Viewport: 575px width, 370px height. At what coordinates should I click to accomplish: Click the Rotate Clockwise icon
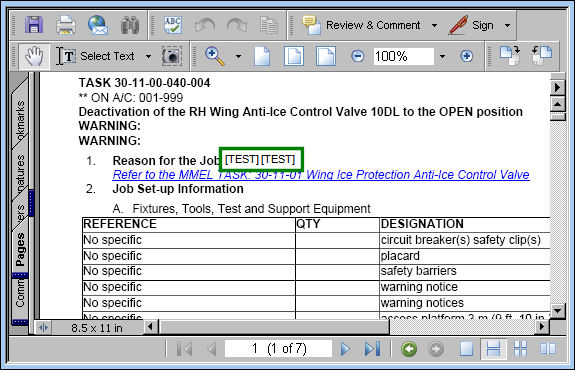pyautogui.click(x=510, y=56)
